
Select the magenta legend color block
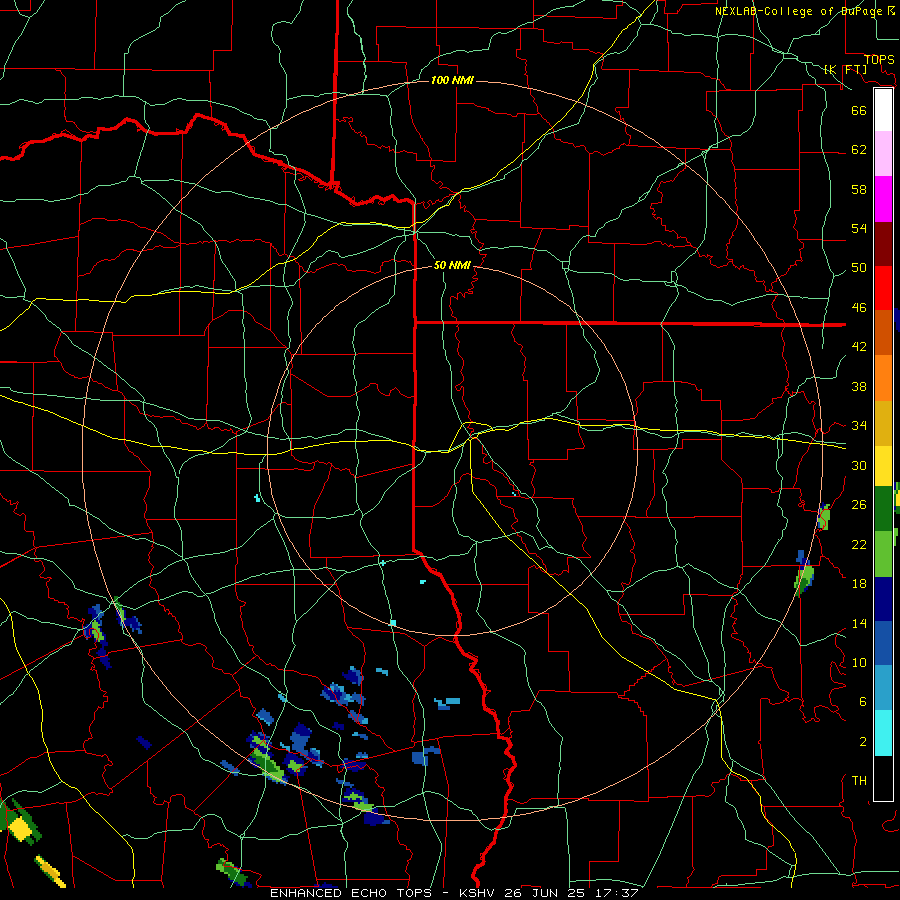883,199
